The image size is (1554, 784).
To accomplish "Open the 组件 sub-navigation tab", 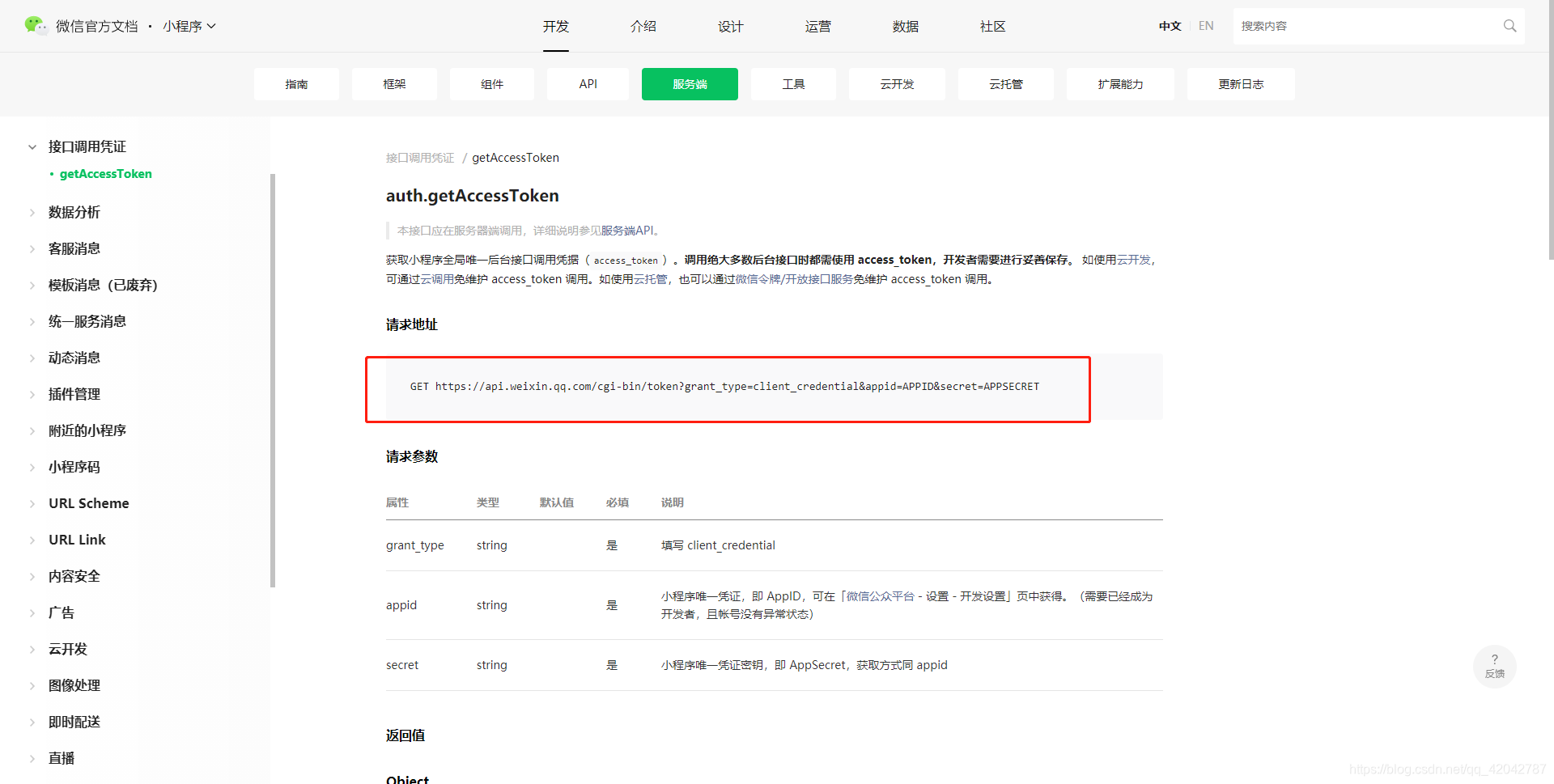I will (492, 84).
